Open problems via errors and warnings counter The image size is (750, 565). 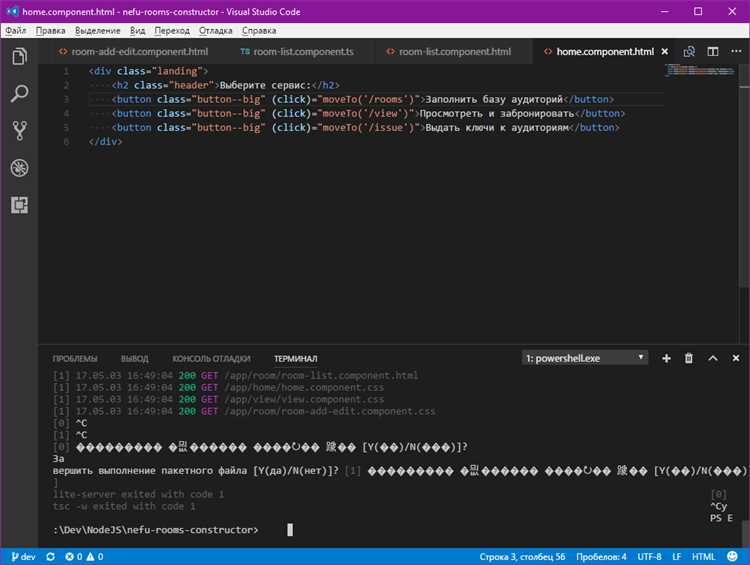(84, 557)
